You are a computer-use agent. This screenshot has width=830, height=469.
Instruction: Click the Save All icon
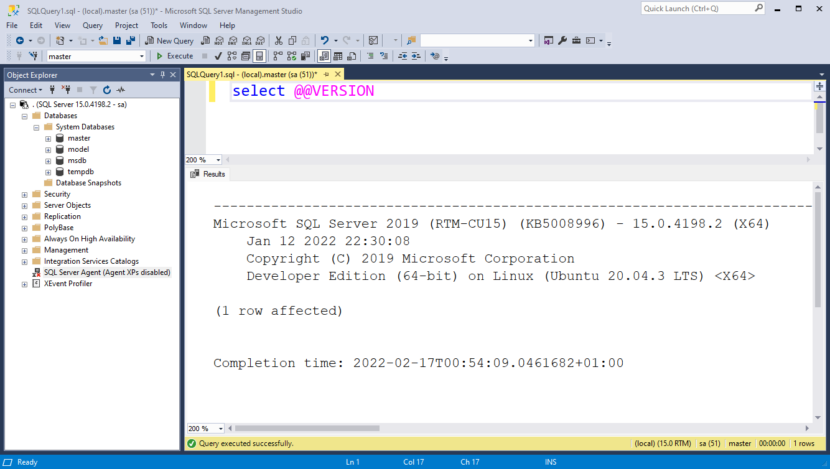pos(130,40)
